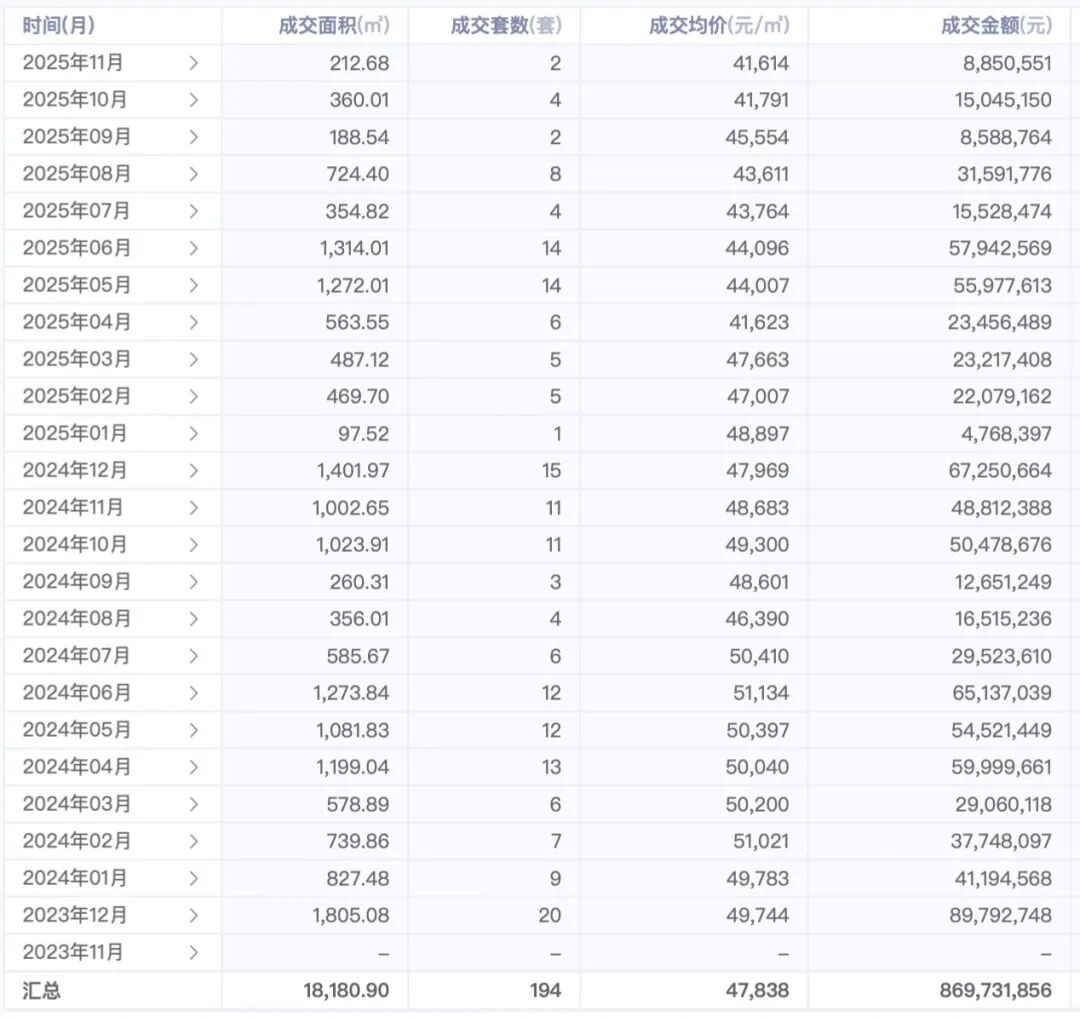Click the 1,805.08 area cell
1080x1017 pixels.
(x=349, y=915)
